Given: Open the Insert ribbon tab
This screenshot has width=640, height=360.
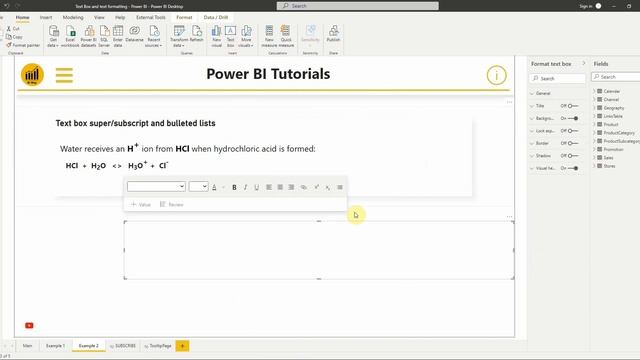Looking at the screenshot, I should click(x=46, y=18).
